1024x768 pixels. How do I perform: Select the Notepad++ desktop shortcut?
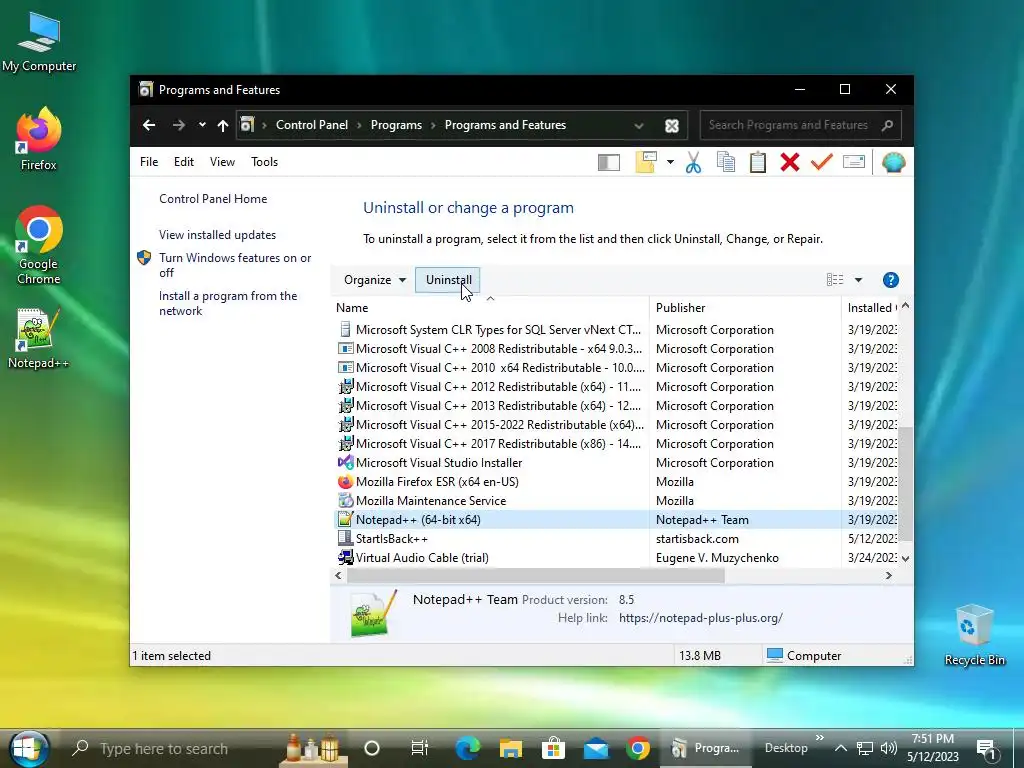click(38, 339)
